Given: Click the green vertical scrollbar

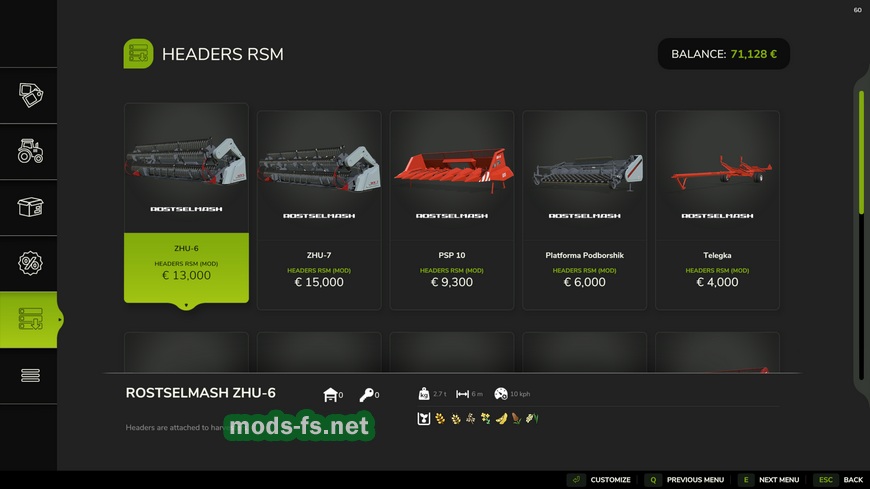Looking at the screenshot, I should click(861, 153).
